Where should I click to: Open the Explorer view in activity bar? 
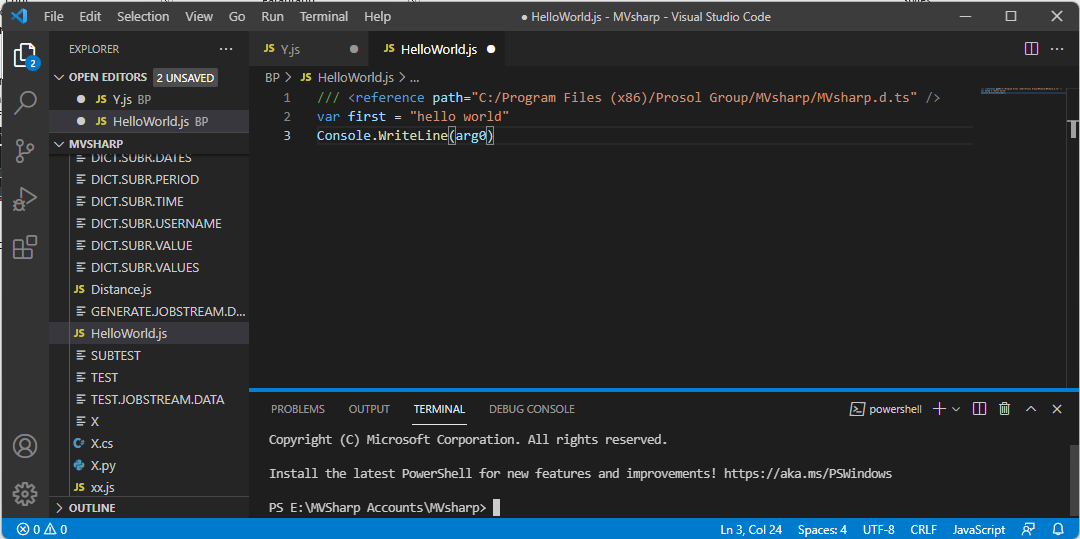click(x=24, y=55)
